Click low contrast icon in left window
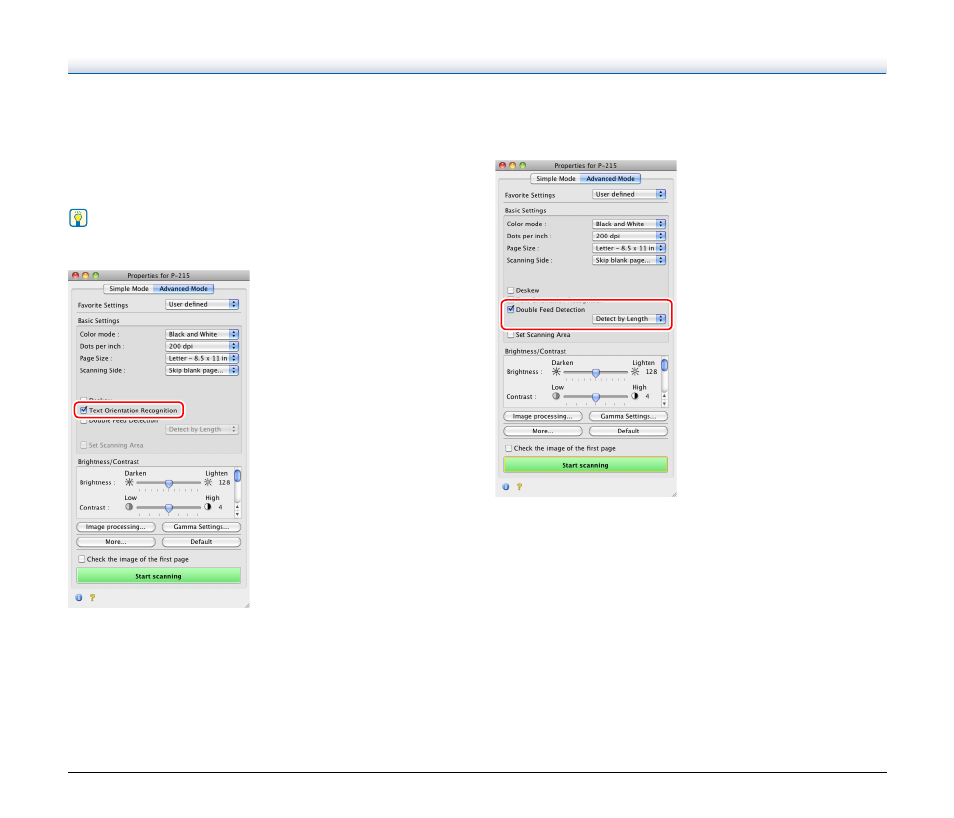 (129, 506)
